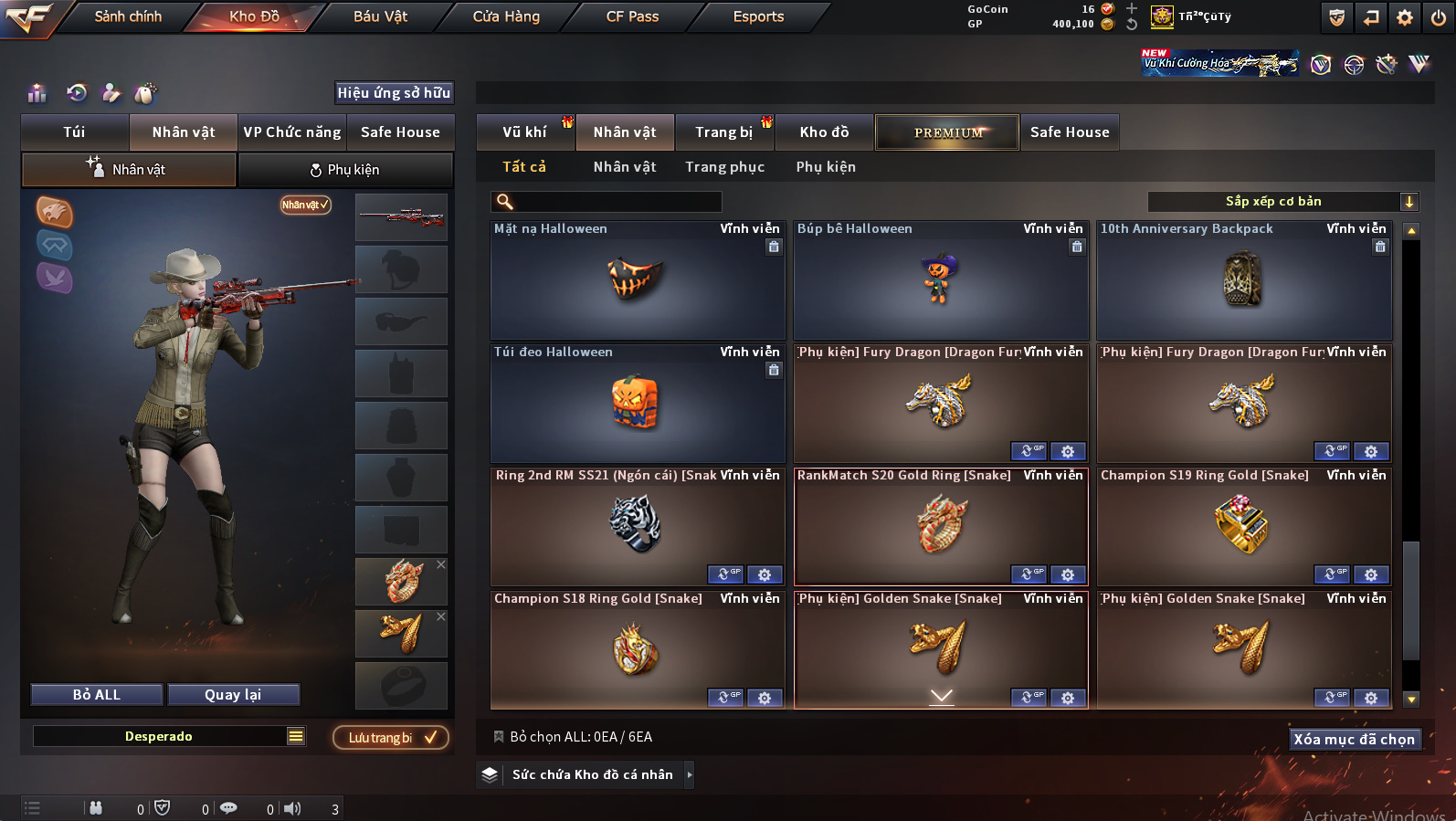Open gear settings on RankMatch S20 Gold Ring
The width and height of the screenshot is (1456, 821).
[1068, 574]
